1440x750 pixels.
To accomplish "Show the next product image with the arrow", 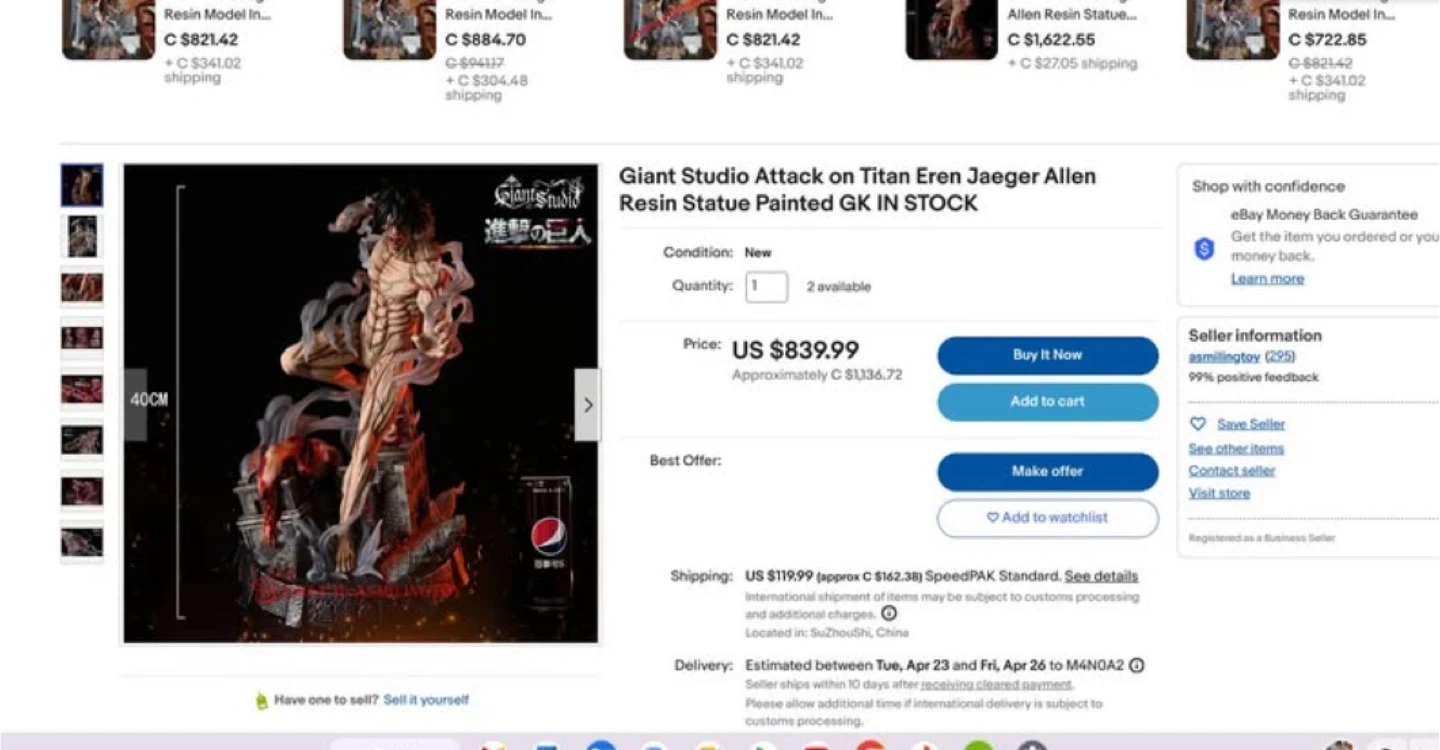I will pyautogui.click(x=587, y=405).
